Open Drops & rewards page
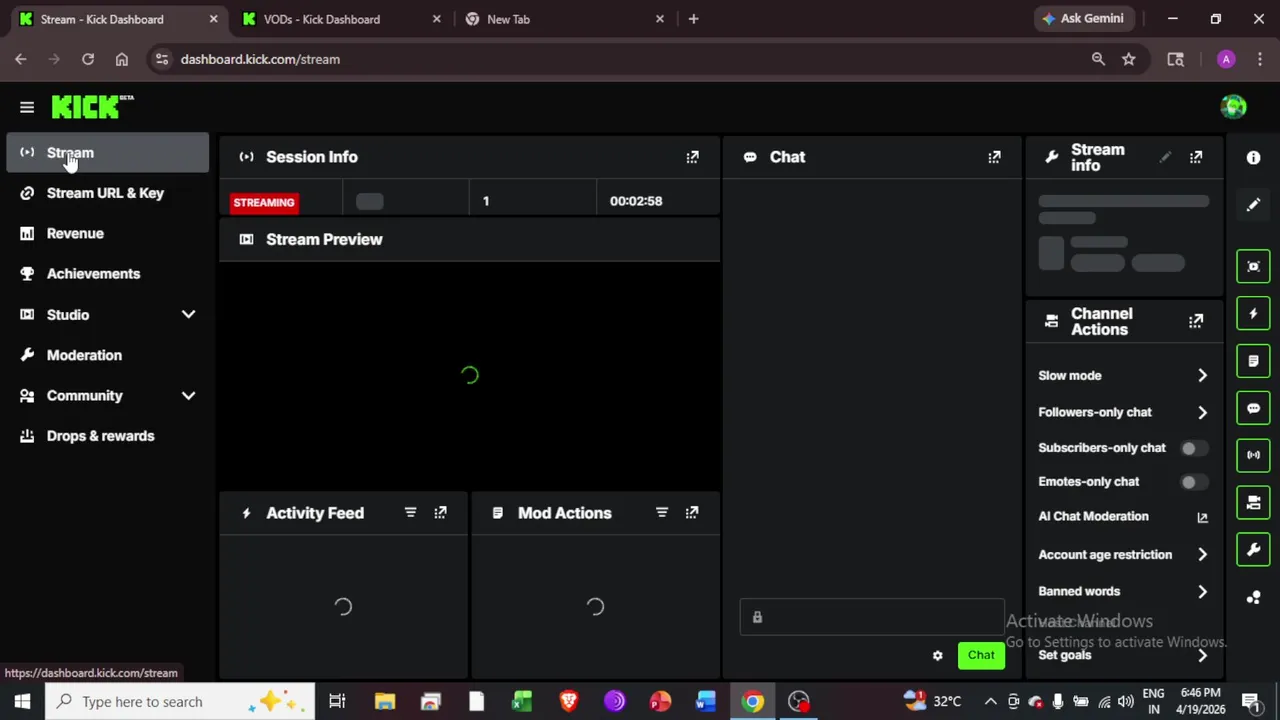 (107, 436)
